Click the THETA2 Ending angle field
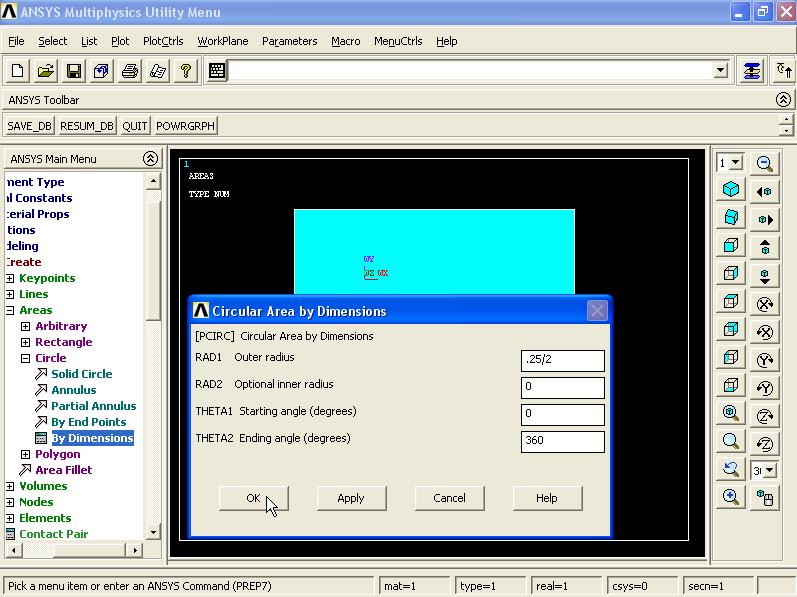 tap(563, 441)
